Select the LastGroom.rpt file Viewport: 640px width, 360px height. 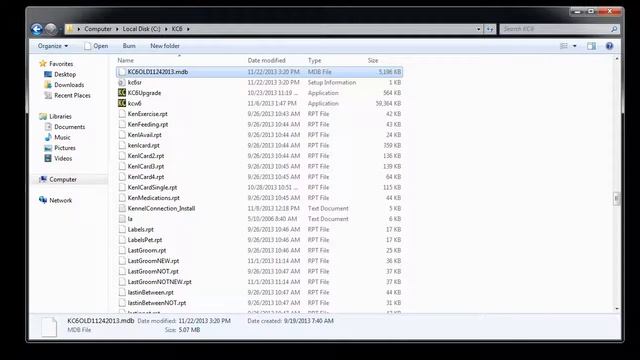[x=147, y=250]
